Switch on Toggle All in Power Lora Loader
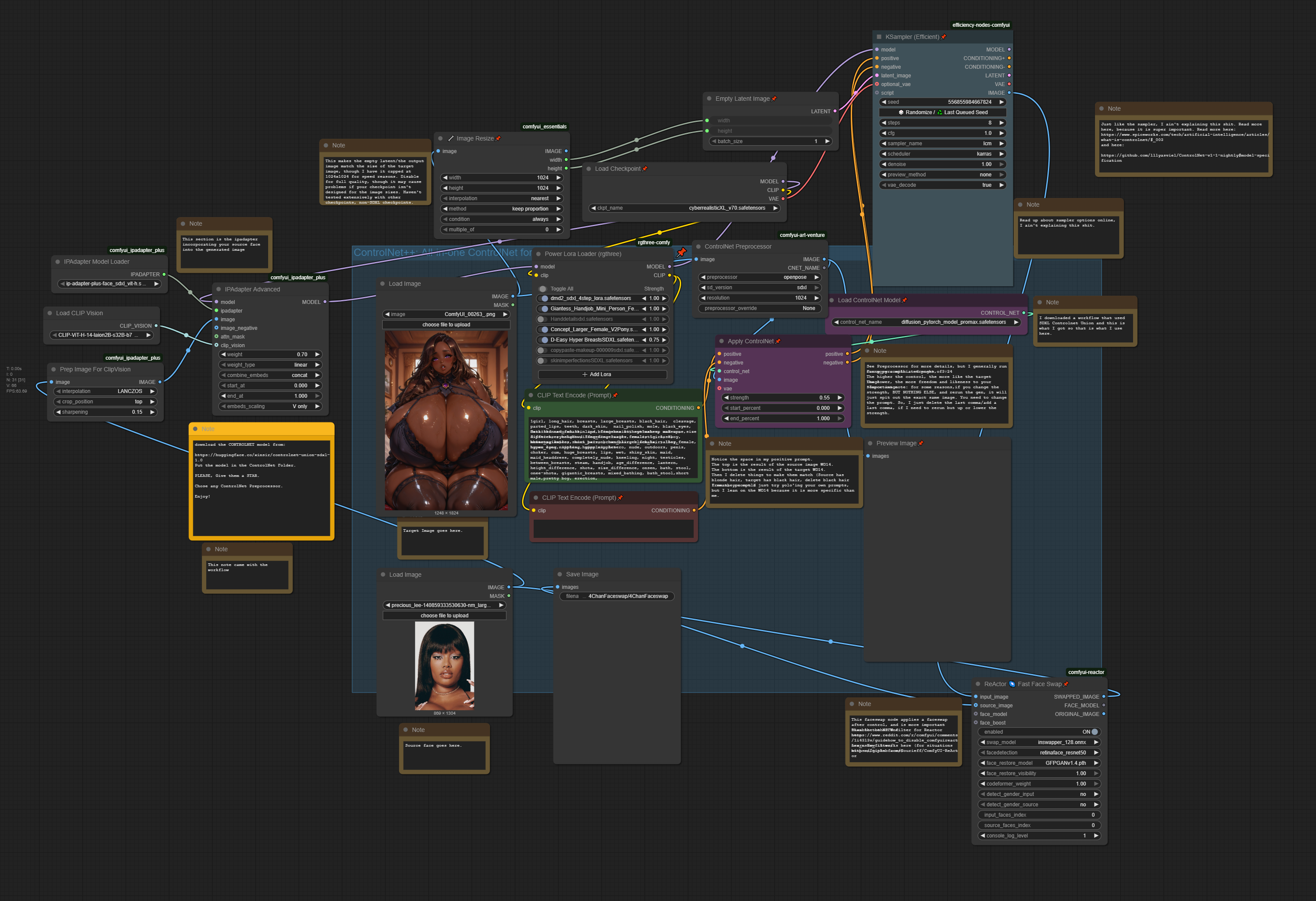 [543, 289]
